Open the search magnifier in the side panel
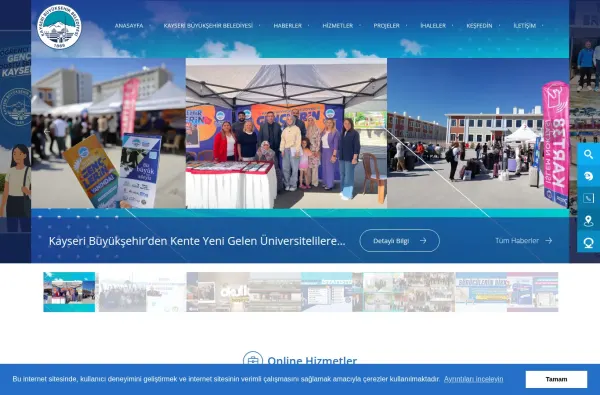Screen dimensions: 600x395 (588, 154)
